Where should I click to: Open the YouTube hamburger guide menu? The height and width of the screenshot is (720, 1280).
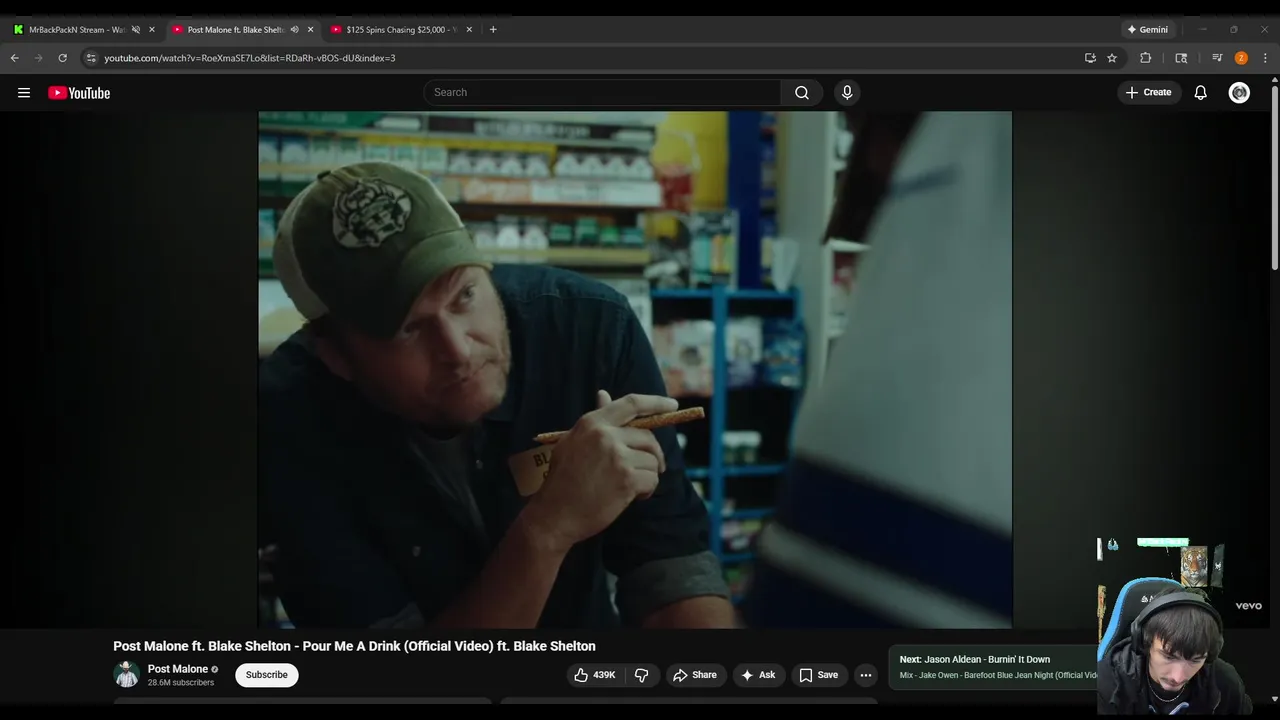point(24,93)
